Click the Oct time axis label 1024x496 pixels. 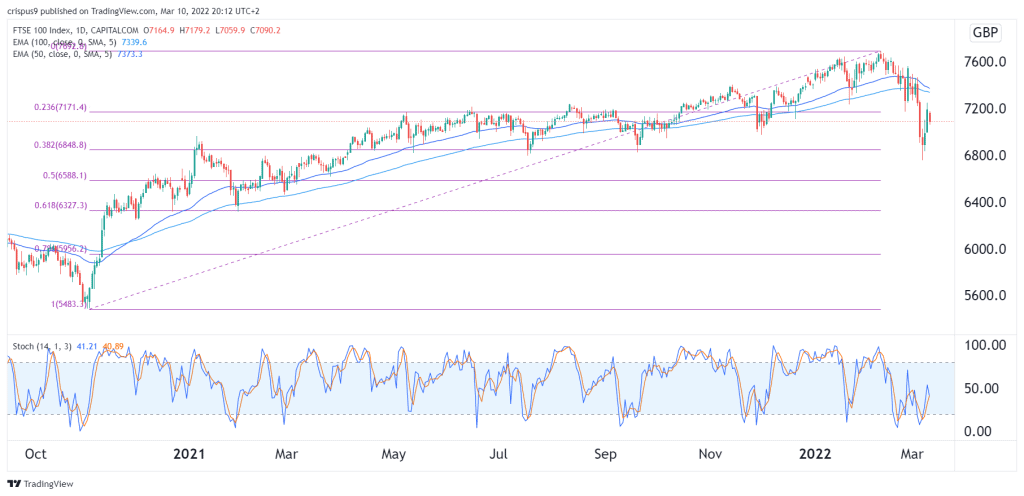coord(37,454)
